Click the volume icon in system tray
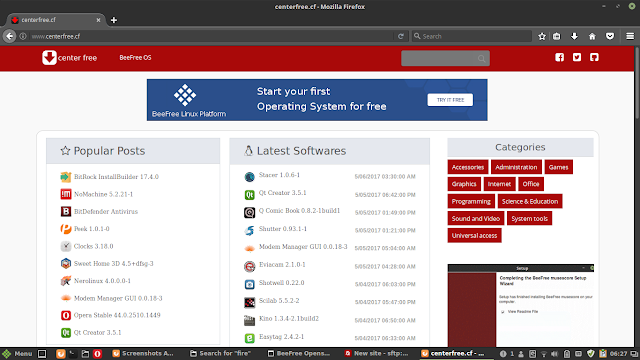Viewport: 640px width, 360px height. (554, 354)
